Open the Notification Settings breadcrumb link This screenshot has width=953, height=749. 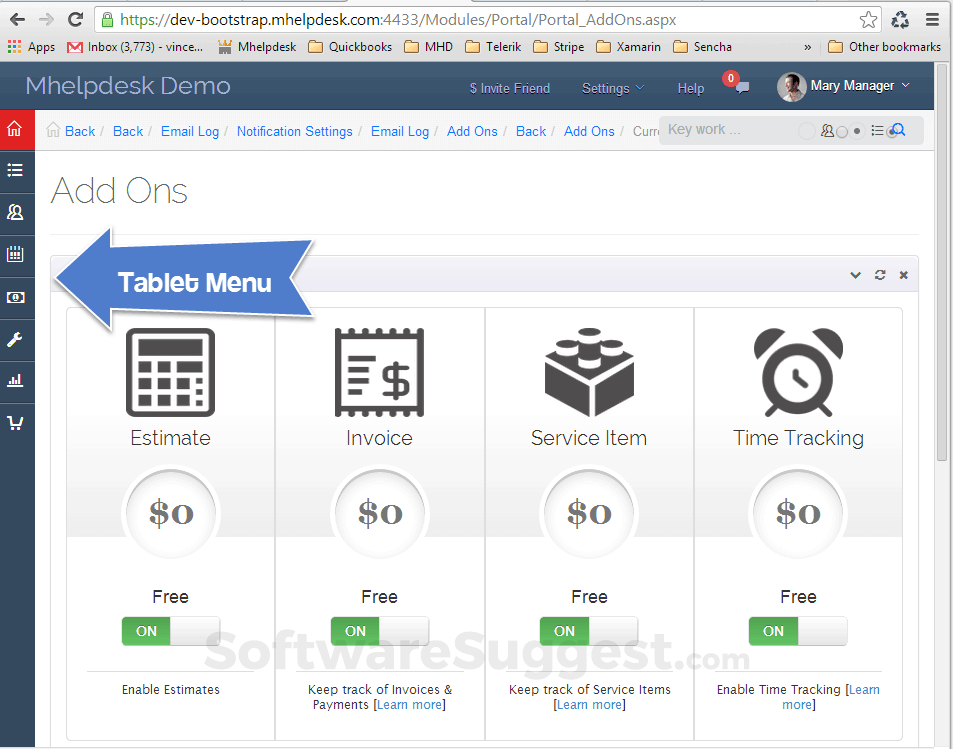pyautogui.click(x=294, y=131)
